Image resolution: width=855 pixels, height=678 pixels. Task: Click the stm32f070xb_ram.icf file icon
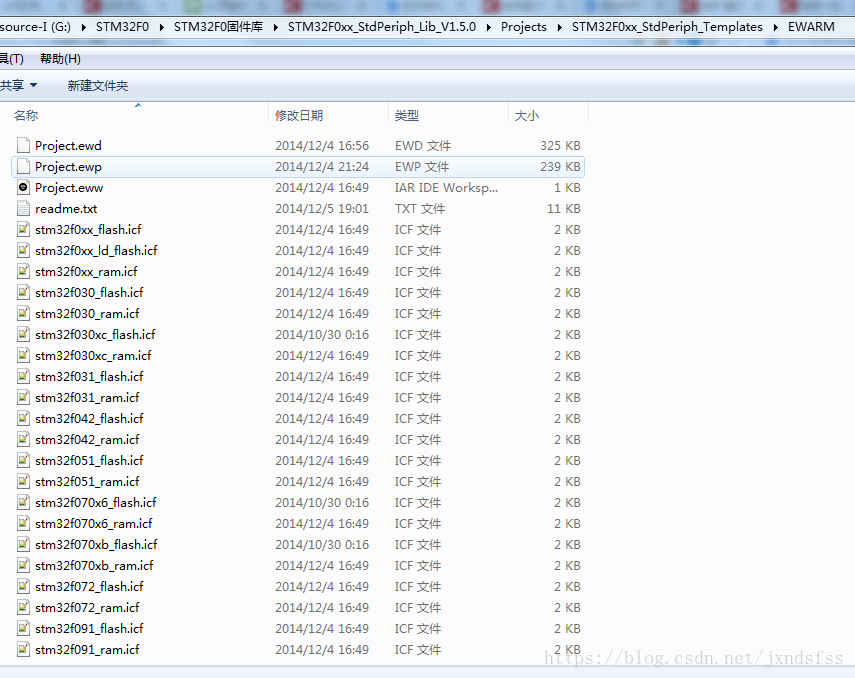(x=23, y=565)
